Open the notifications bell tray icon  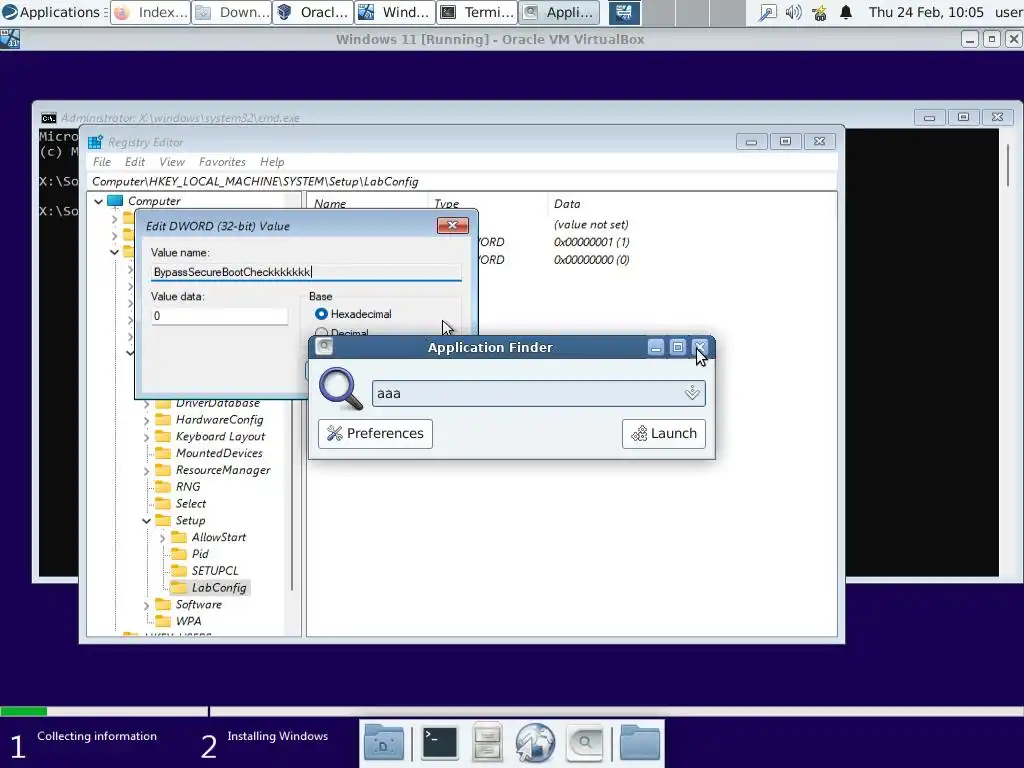point(846,12)
